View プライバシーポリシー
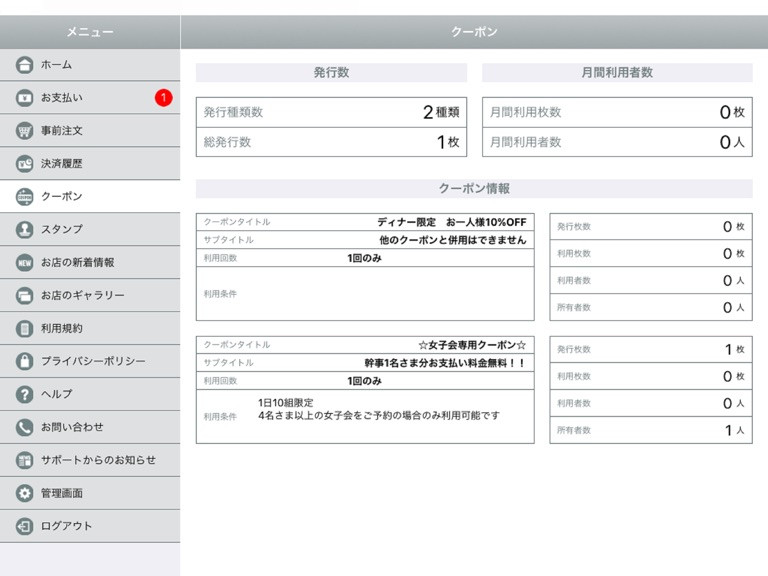768x576 pixels. tap(90, 361)
